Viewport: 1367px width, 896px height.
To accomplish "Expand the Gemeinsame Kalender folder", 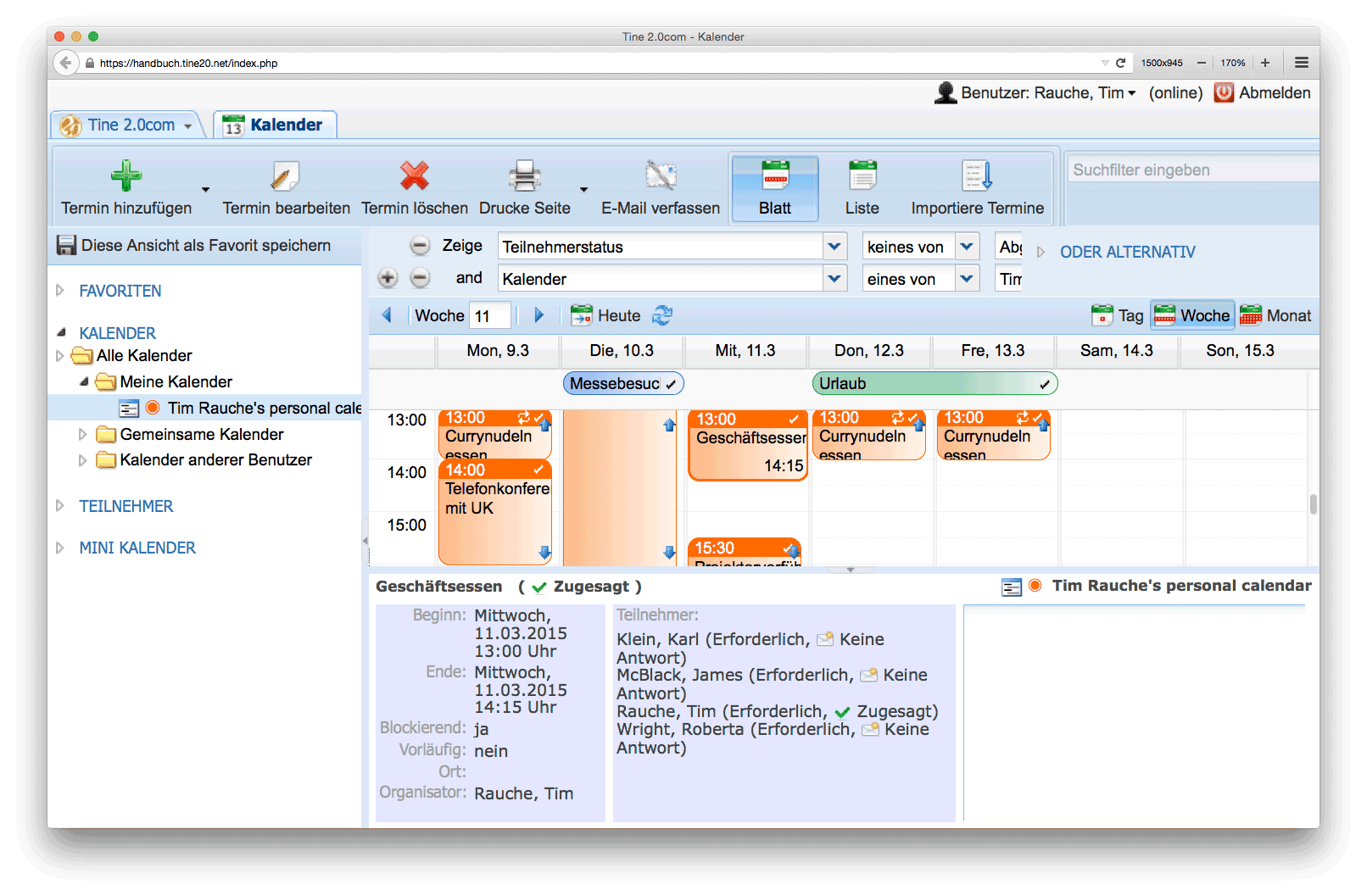I will point(83,435).
